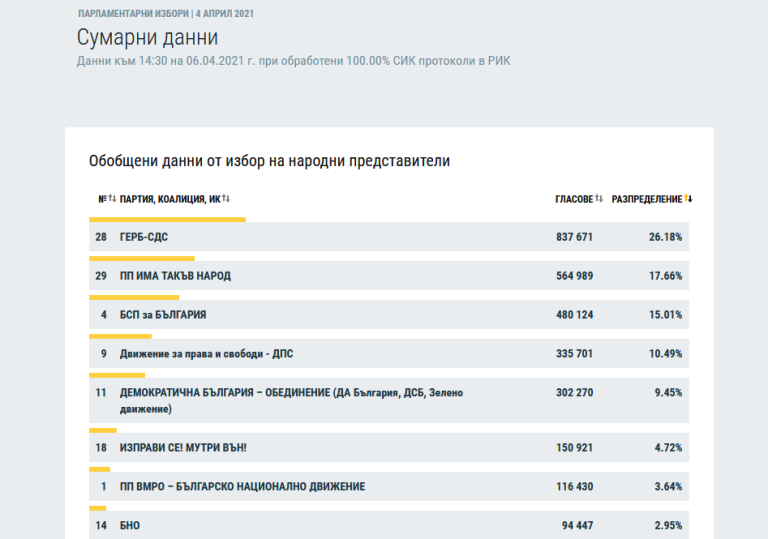Sort table by № column arrows
The width and height of the screenshot is (768, 539).
pyautogui.click(x=112, y=198)
